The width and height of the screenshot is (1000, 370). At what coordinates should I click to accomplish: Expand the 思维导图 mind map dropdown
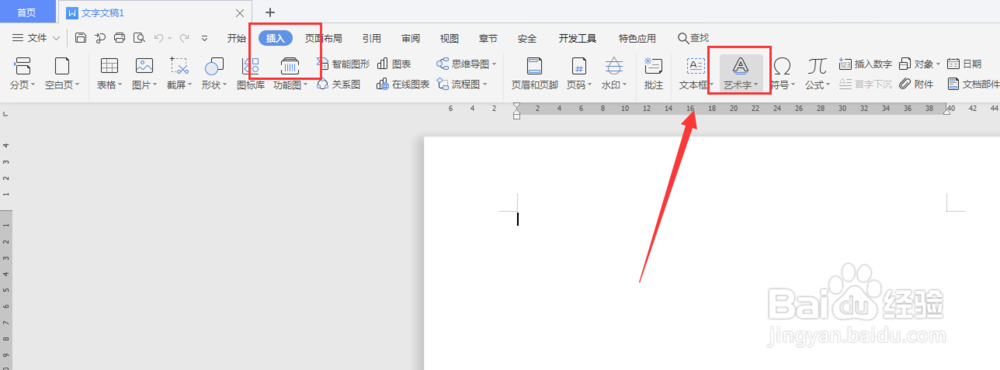(x=494, y=64)
